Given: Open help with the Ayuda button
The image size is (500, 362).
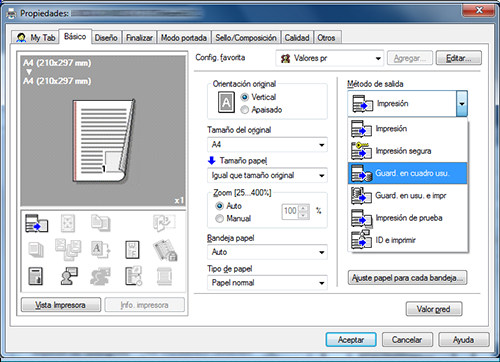Looking at the screenshot, I should click(x=463, y=340).
